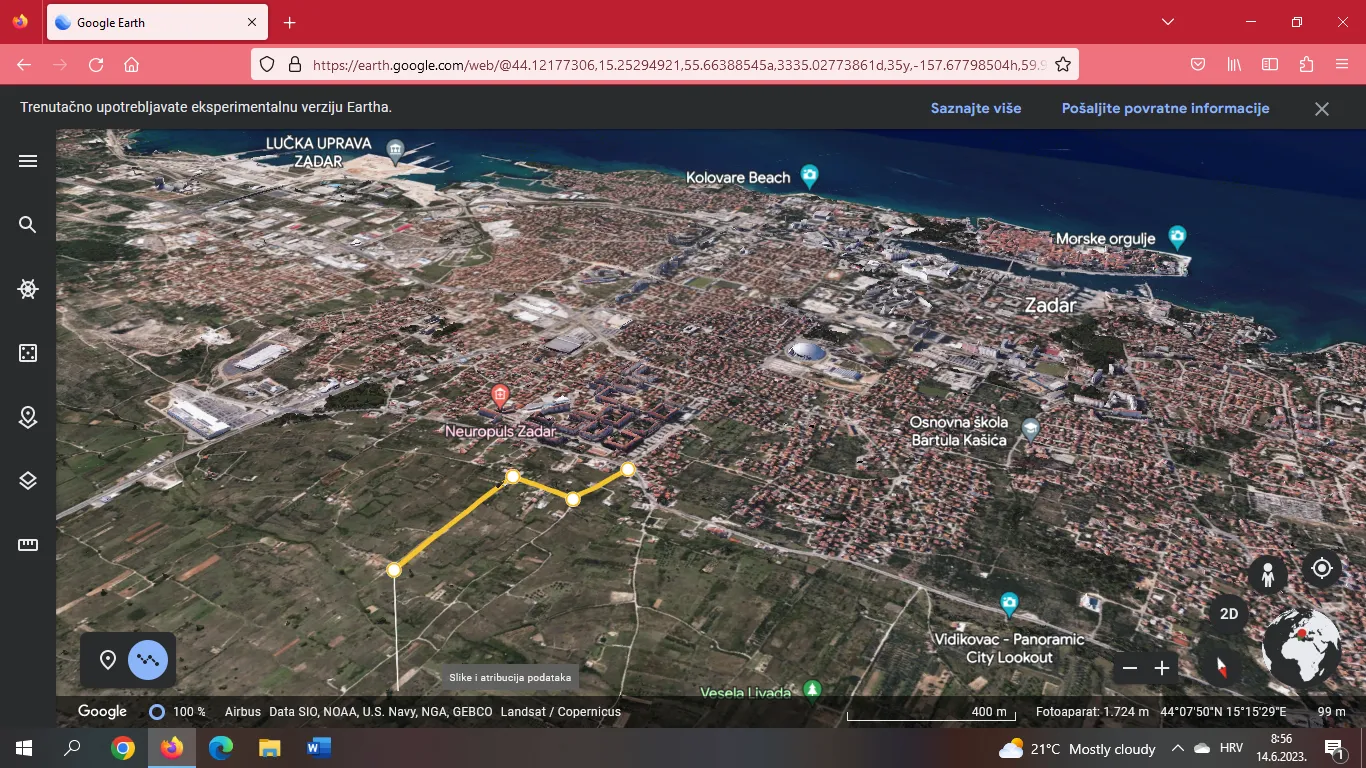Click the path's first point near the white line

coord(394,570)
